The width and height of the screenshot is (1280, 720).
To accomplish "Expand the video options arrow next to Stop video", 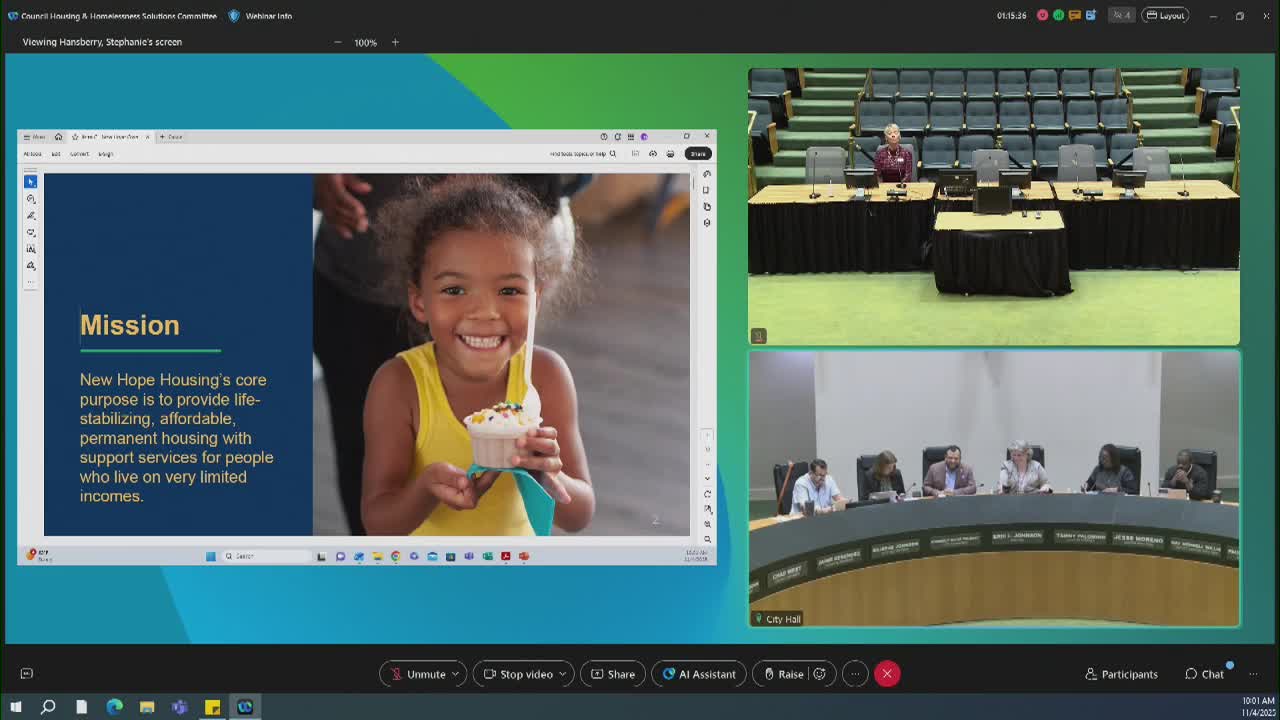I will point(562,674).
